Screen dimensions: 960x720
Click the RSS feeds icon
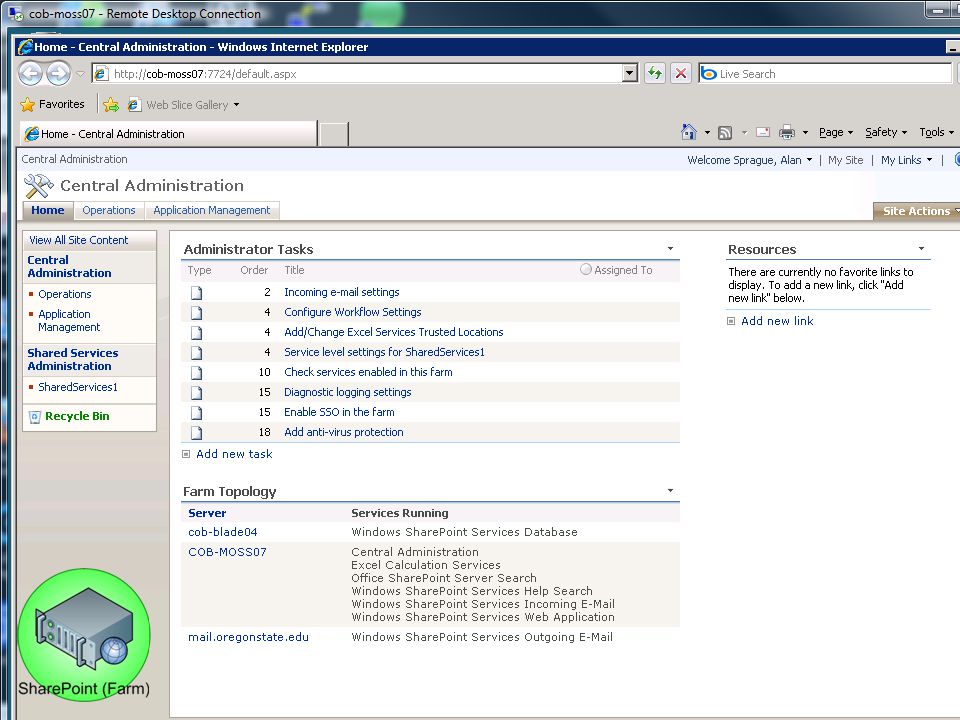725,132
